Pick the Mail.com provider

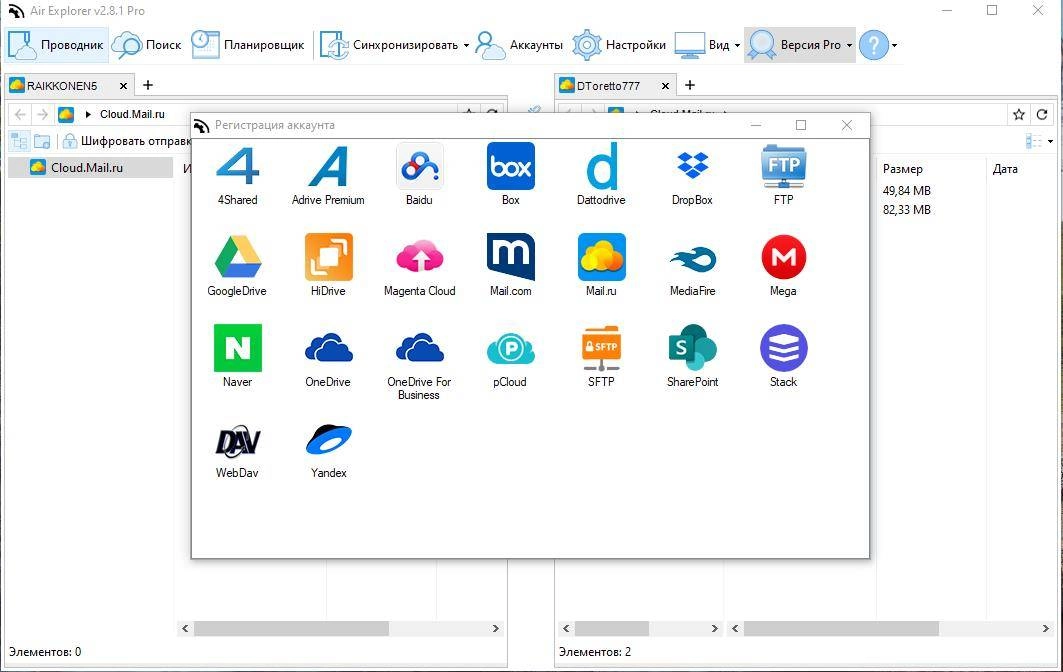(x=510, y=265)
